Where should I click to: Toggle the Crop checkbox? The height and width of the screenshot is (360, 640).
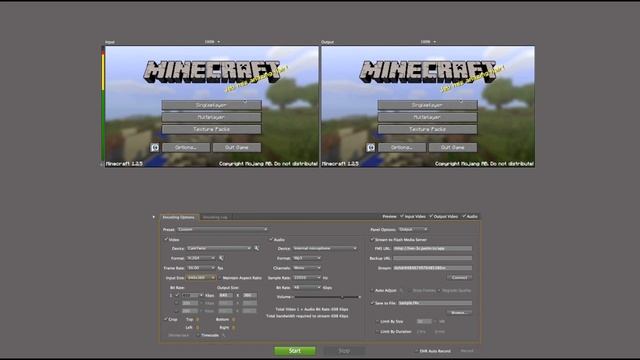[x=166, y=319]
